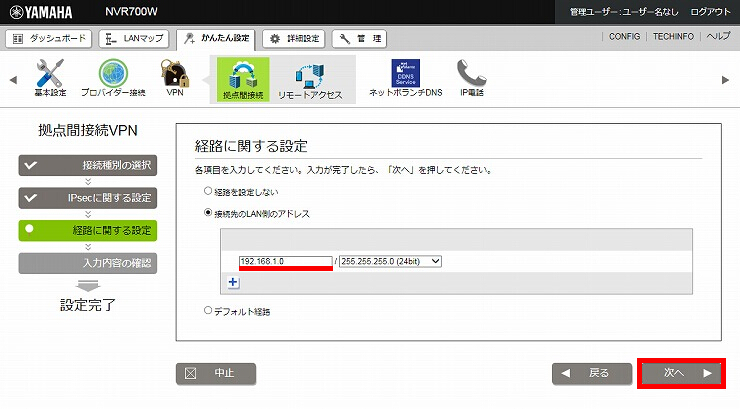Image resolution: width=740 pixels, height=409 pixels.
Task: Switch to 詳細設定 tab
Action: tap(294, 39)
